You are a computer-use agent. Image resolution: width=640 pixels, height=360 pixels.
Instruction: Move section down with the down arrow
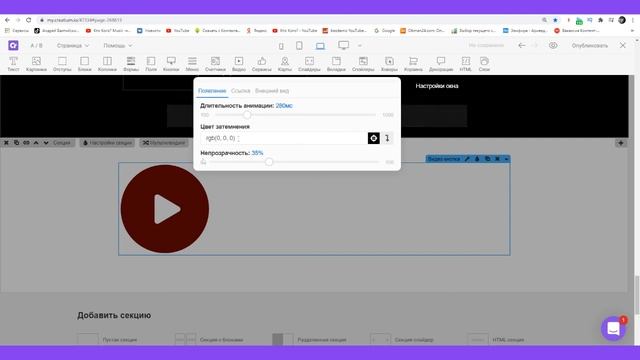coord(46,142)
